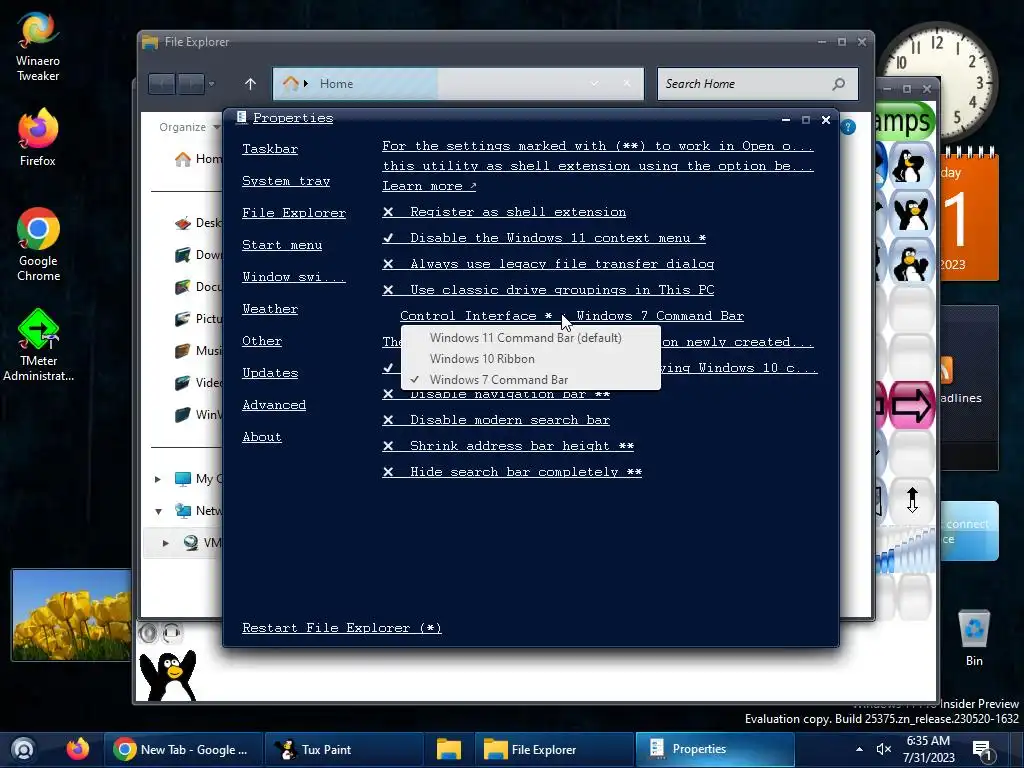
Task: Click the Forward button in File Explorer
Action: 191,84
